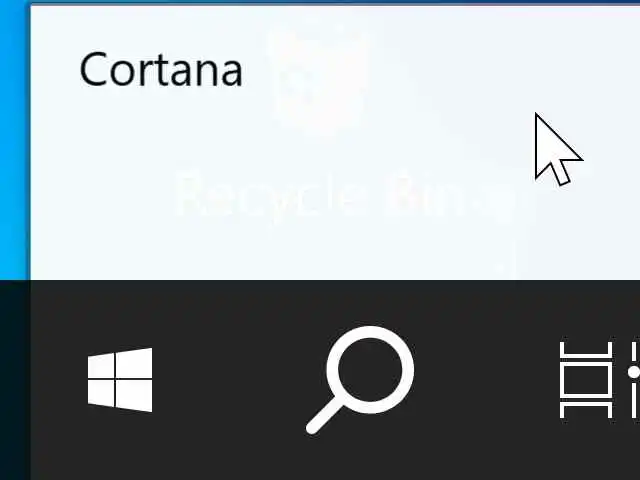Click the top bracket of the Task View icon

pos(586,349)
